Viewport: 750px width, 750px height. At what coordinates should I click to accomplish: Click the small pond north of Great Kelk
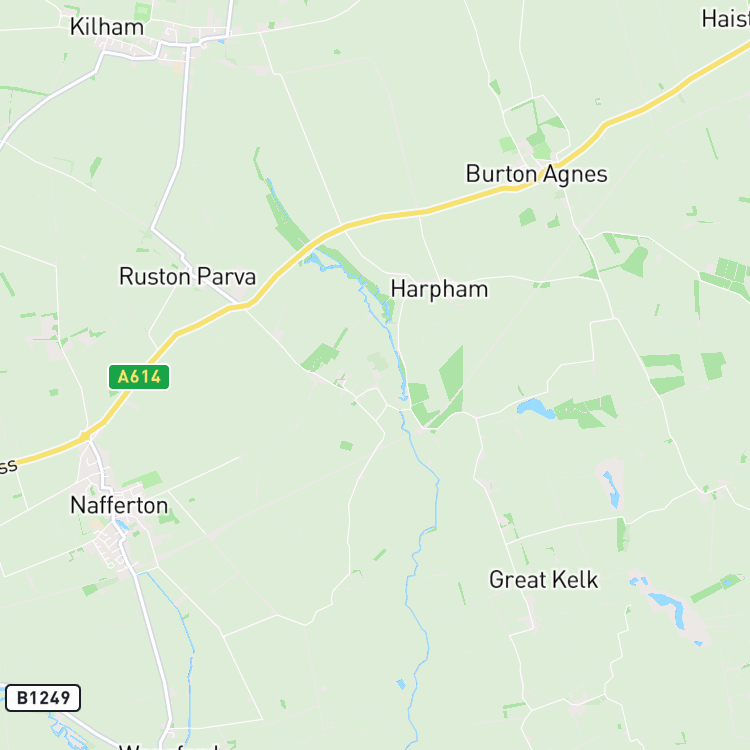(x=612, y=489)
